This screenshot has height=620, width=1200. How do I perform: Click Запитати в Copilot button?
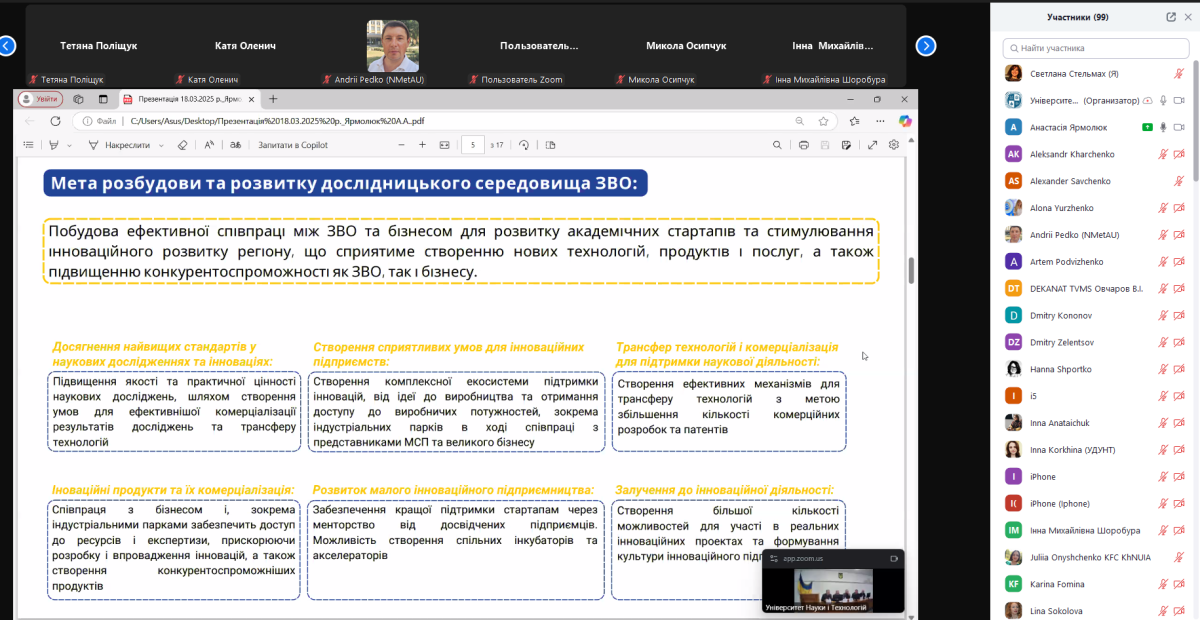(x=293, y=145)
